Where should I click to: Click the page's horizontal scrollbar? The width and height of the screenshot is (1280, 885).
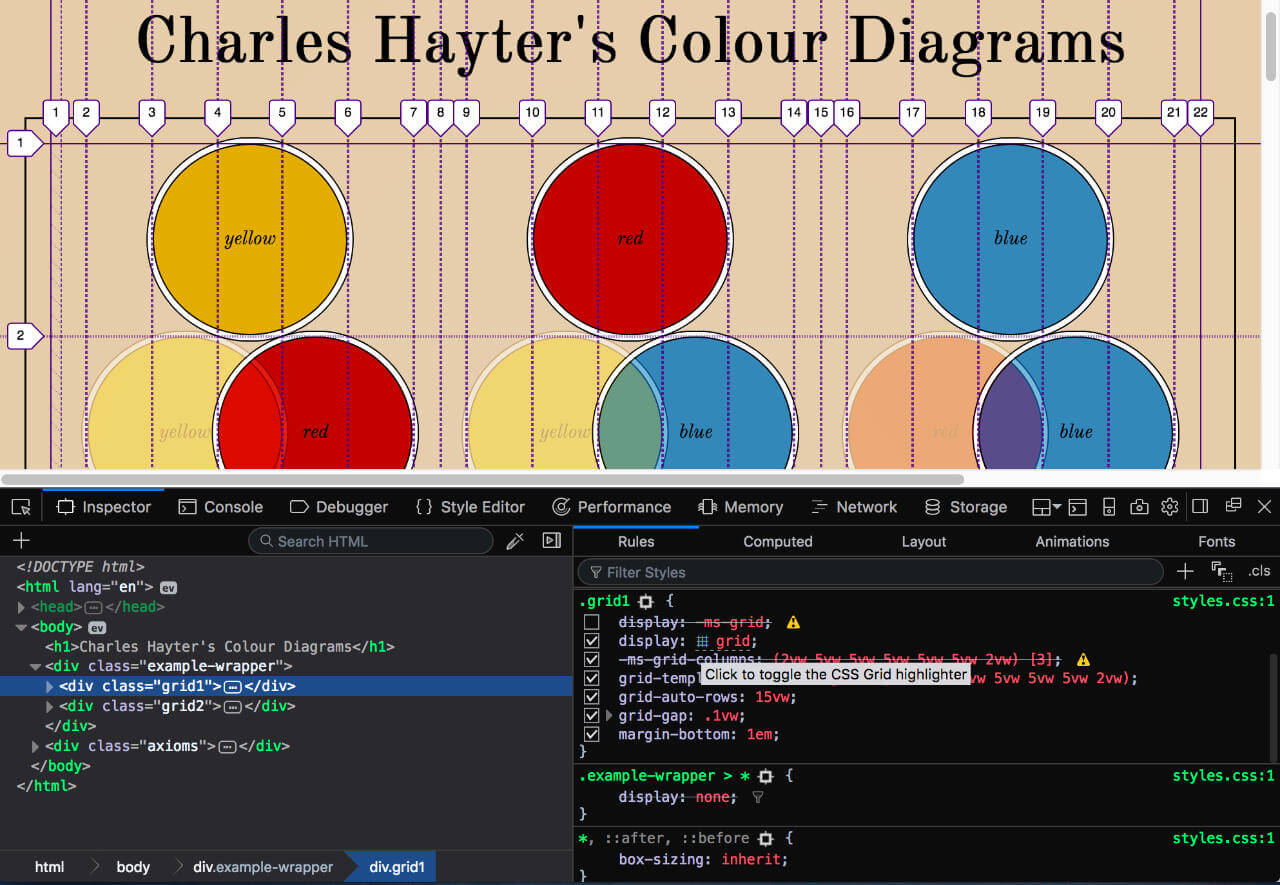point(482,479)
